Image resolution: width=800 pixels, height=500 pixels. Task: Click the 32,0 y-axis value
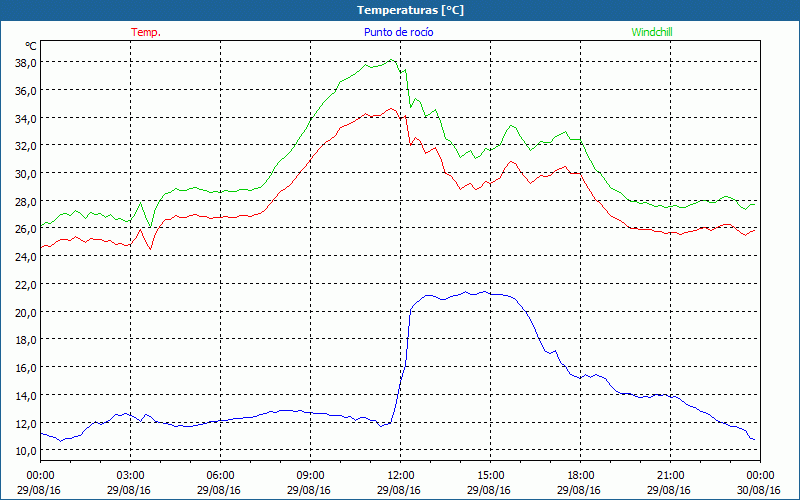pos(26,146)
